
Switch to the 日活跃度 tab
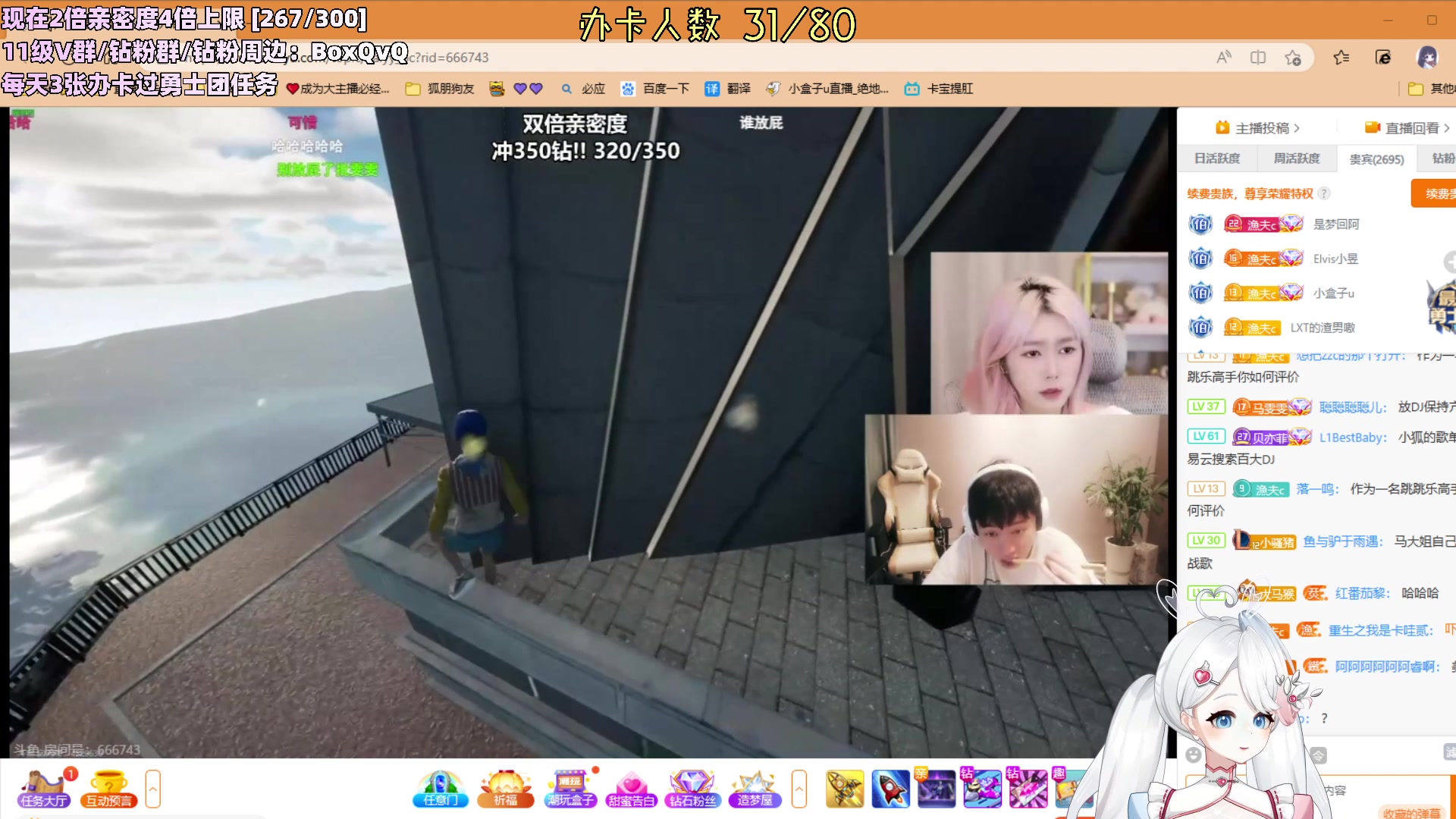1216,158
